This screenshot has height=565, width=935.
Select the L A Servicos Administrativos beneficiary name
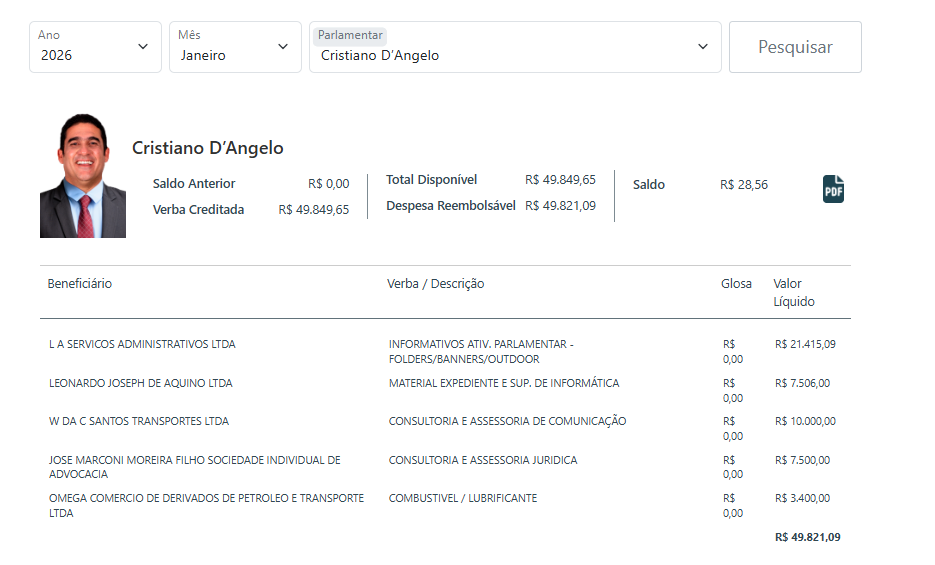pyautogui.click(x=142, y=344)
